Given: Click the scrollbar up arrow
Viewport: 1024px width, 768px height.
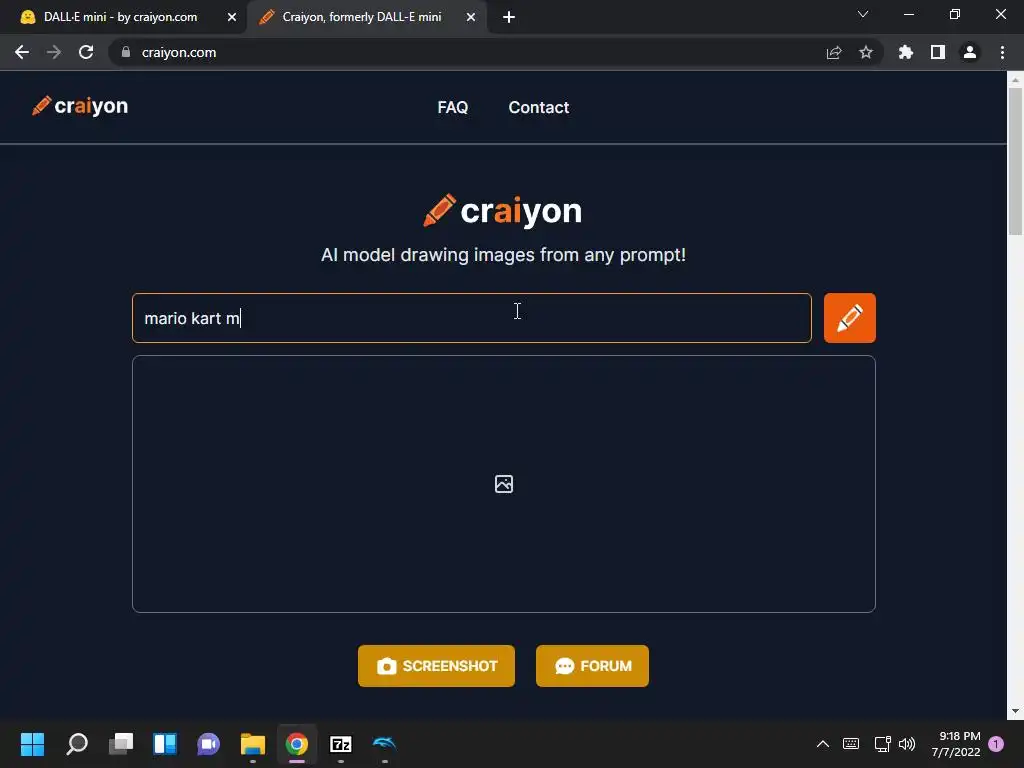Looking at the screenshot, I should [1015, 79].
